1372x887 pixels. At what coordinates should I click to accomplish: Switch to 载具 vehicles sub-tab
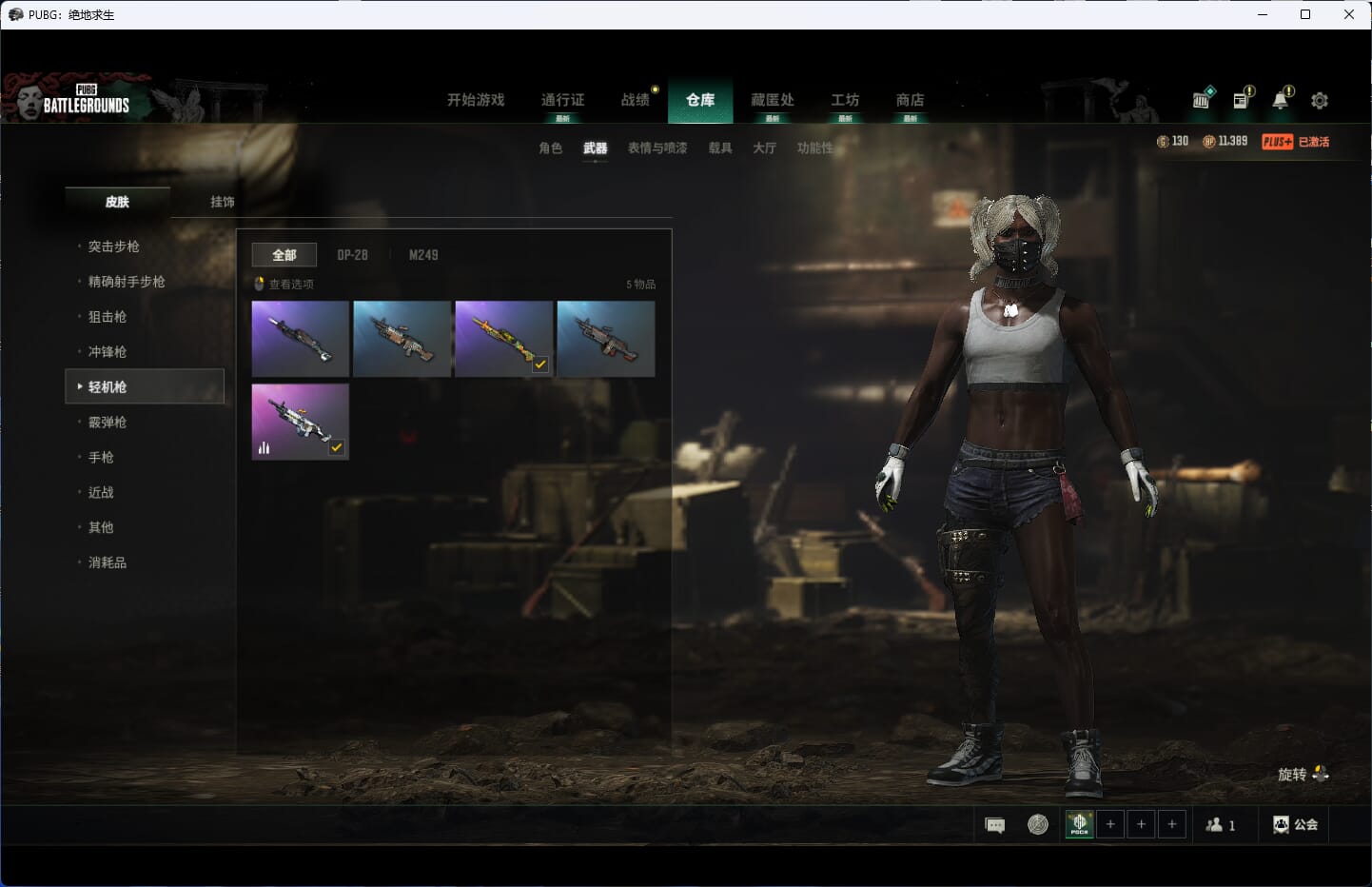[x=720, y=148]
